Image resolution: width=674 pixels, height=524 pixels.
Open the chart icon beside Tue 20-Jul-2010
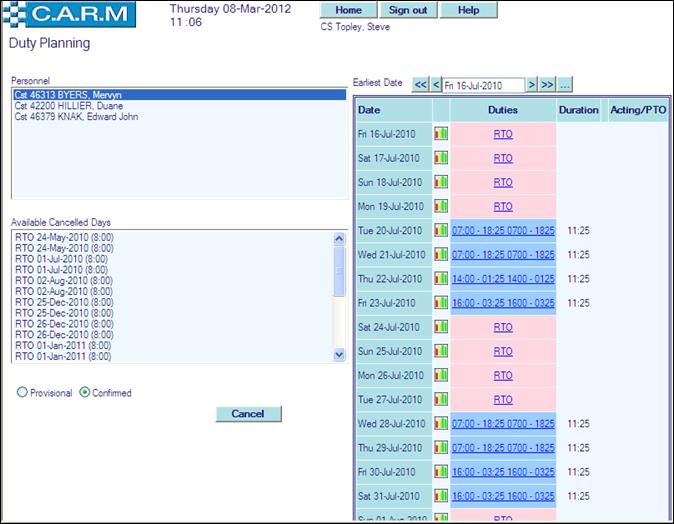click(x=441, y=230)
